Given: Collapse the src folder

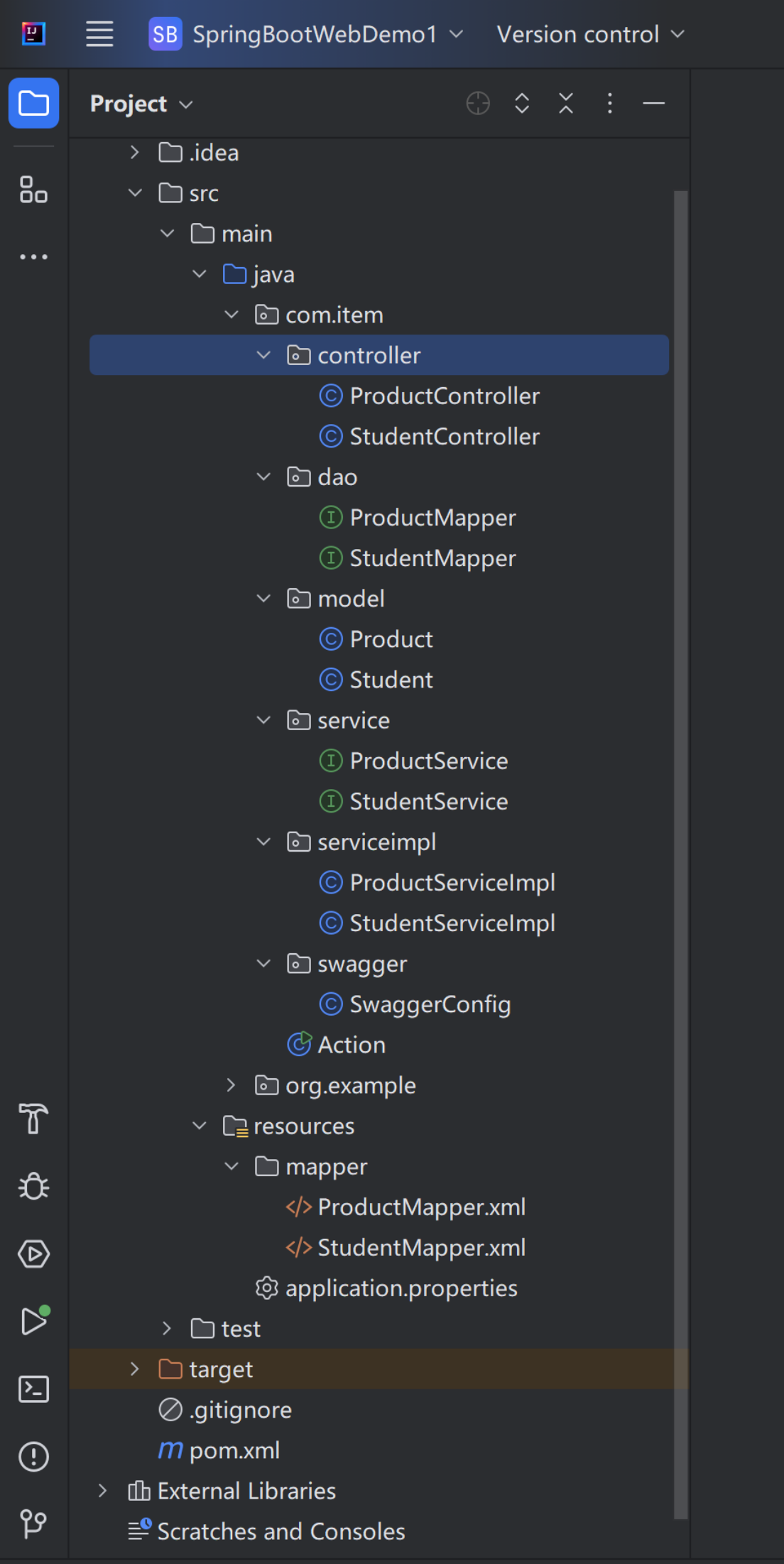Looking at the screenshot, I should click(x=135, y=192).
